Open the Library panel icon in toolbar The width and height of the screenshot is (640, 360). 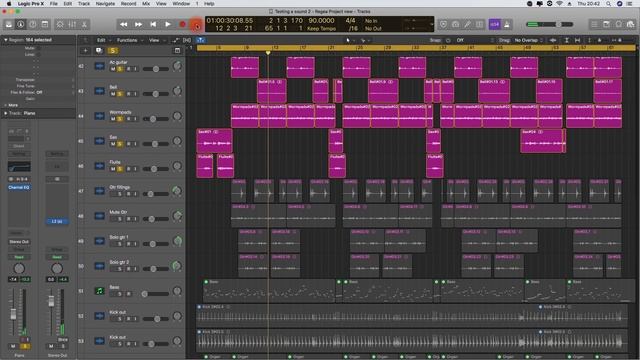pyautogui.click(x=9, y=24)
